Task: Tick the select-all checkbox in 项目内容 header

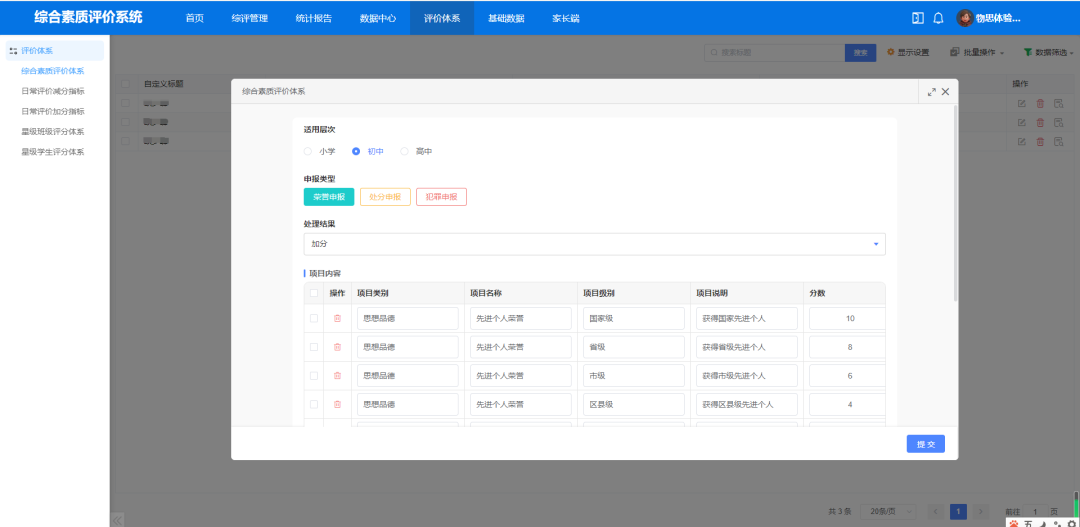Action: click(x=314, y=293)
